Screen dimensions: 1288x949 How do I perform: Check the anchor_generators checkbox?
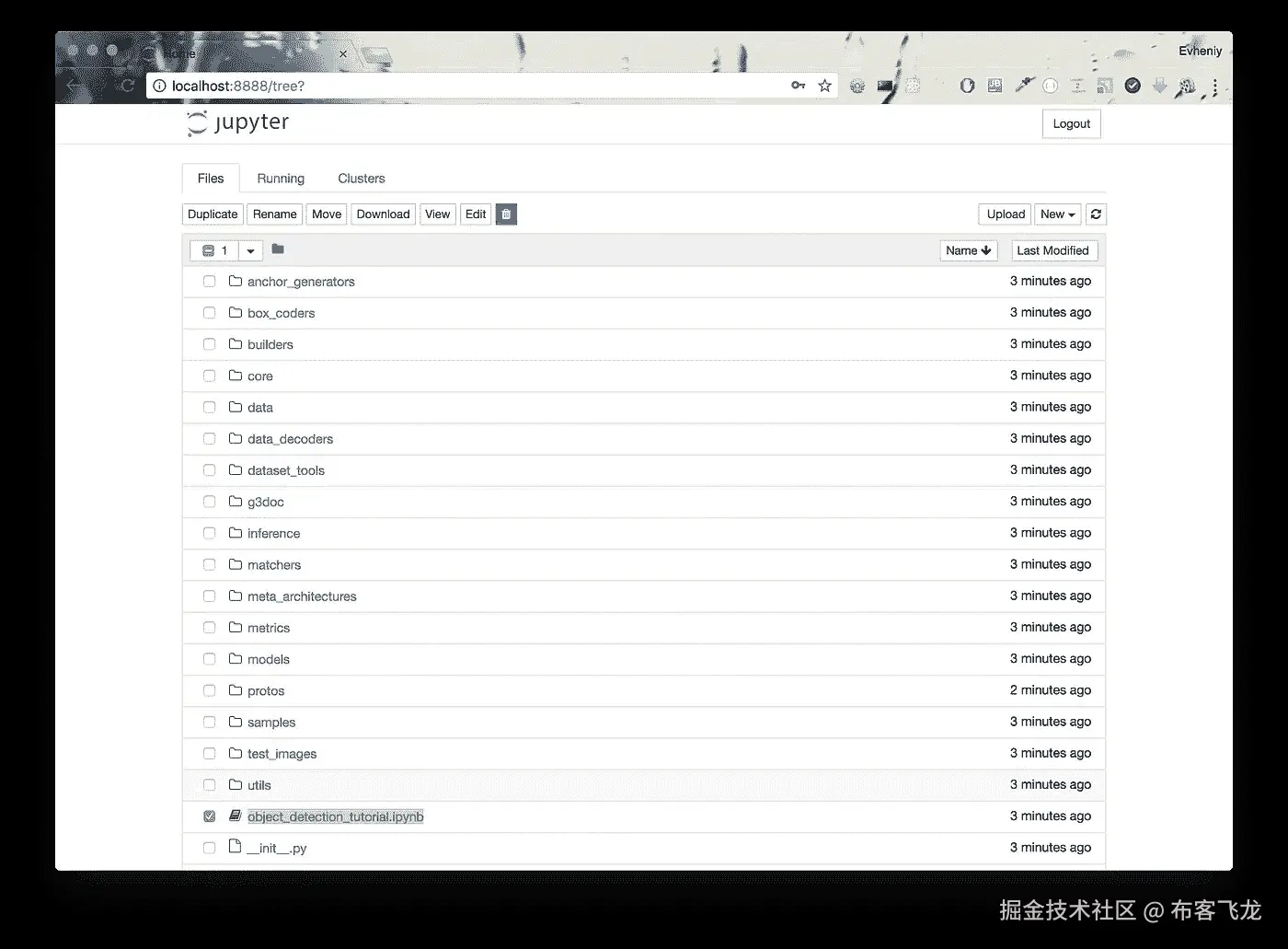coord(210,282)
